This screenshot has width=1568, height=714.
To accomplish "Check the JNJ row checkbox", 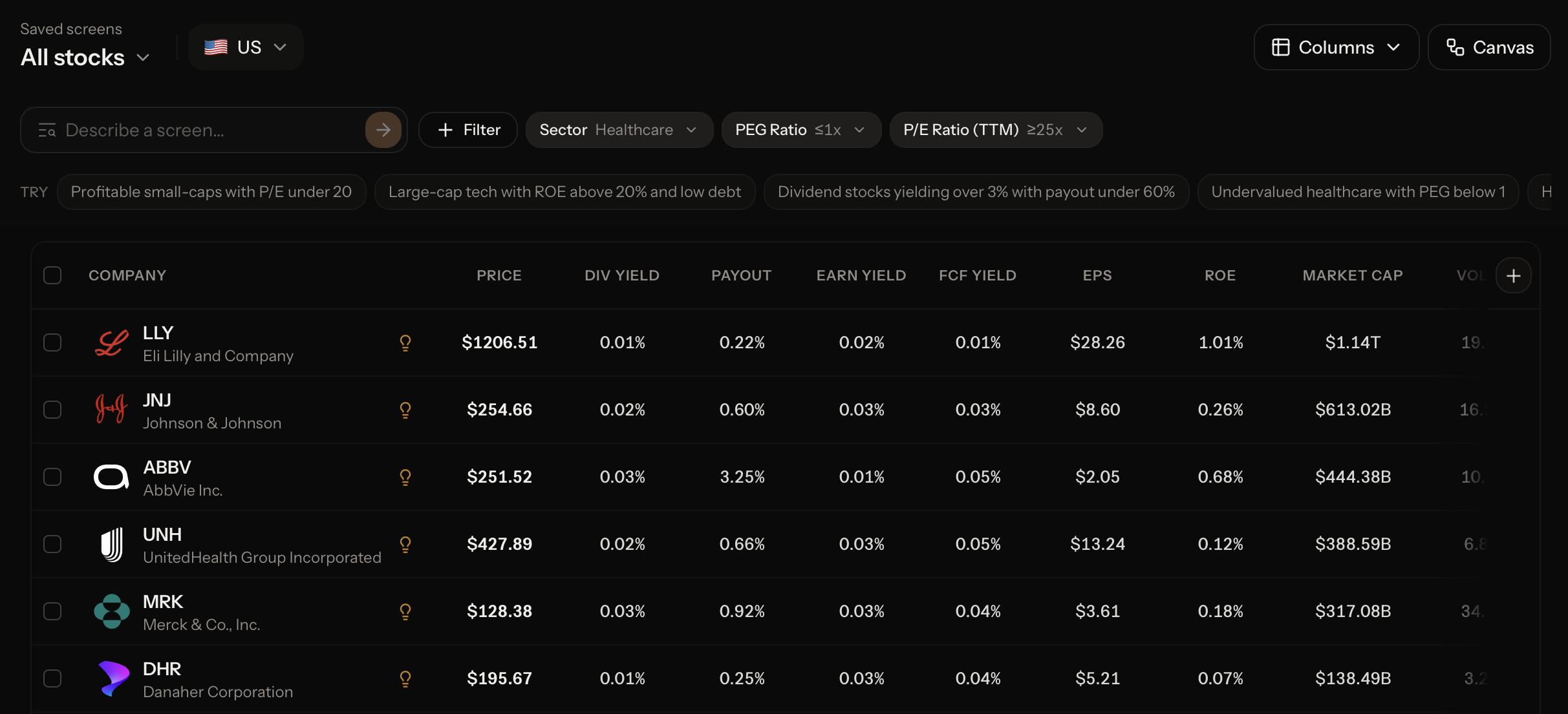I will coord(52,410).
